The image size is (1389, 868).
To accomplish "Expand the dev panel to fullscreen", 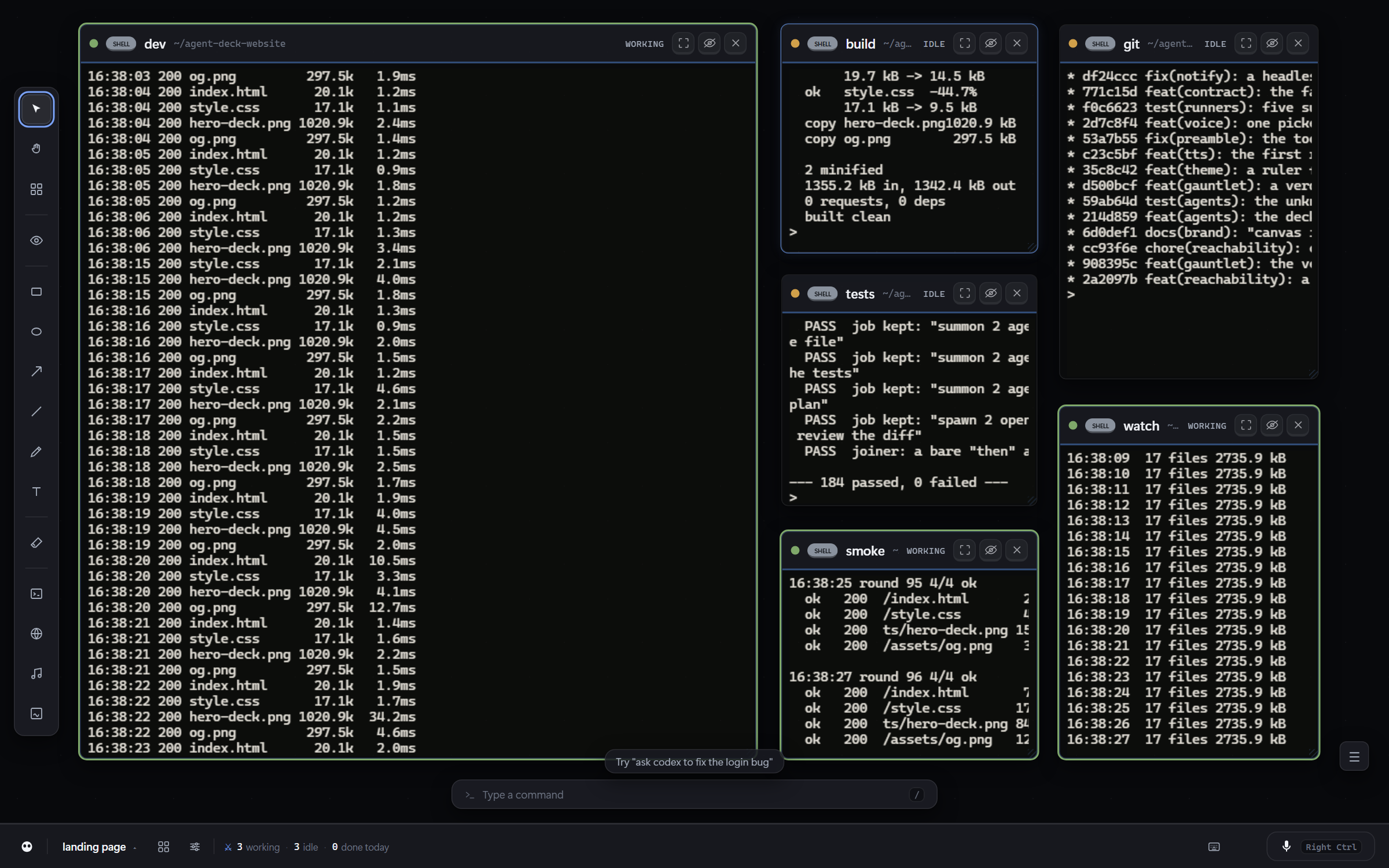I will pos(684,43).
